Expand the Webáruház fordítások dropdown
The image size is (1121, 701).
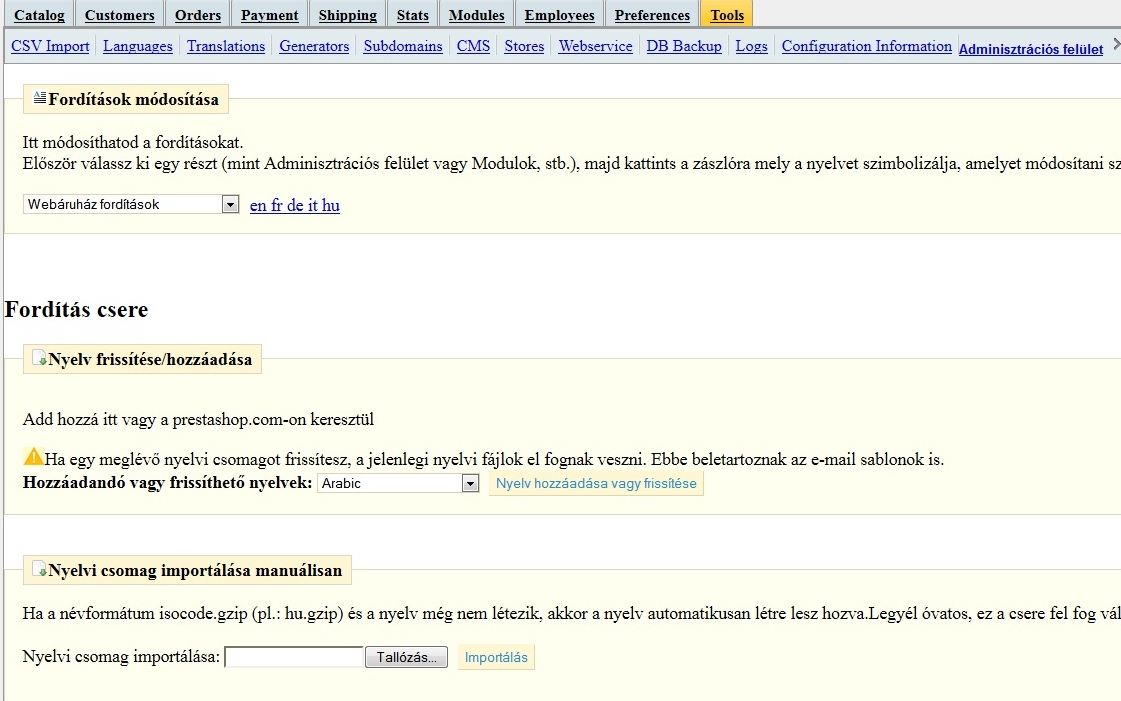pyautogui.click(x=131, y=204)
